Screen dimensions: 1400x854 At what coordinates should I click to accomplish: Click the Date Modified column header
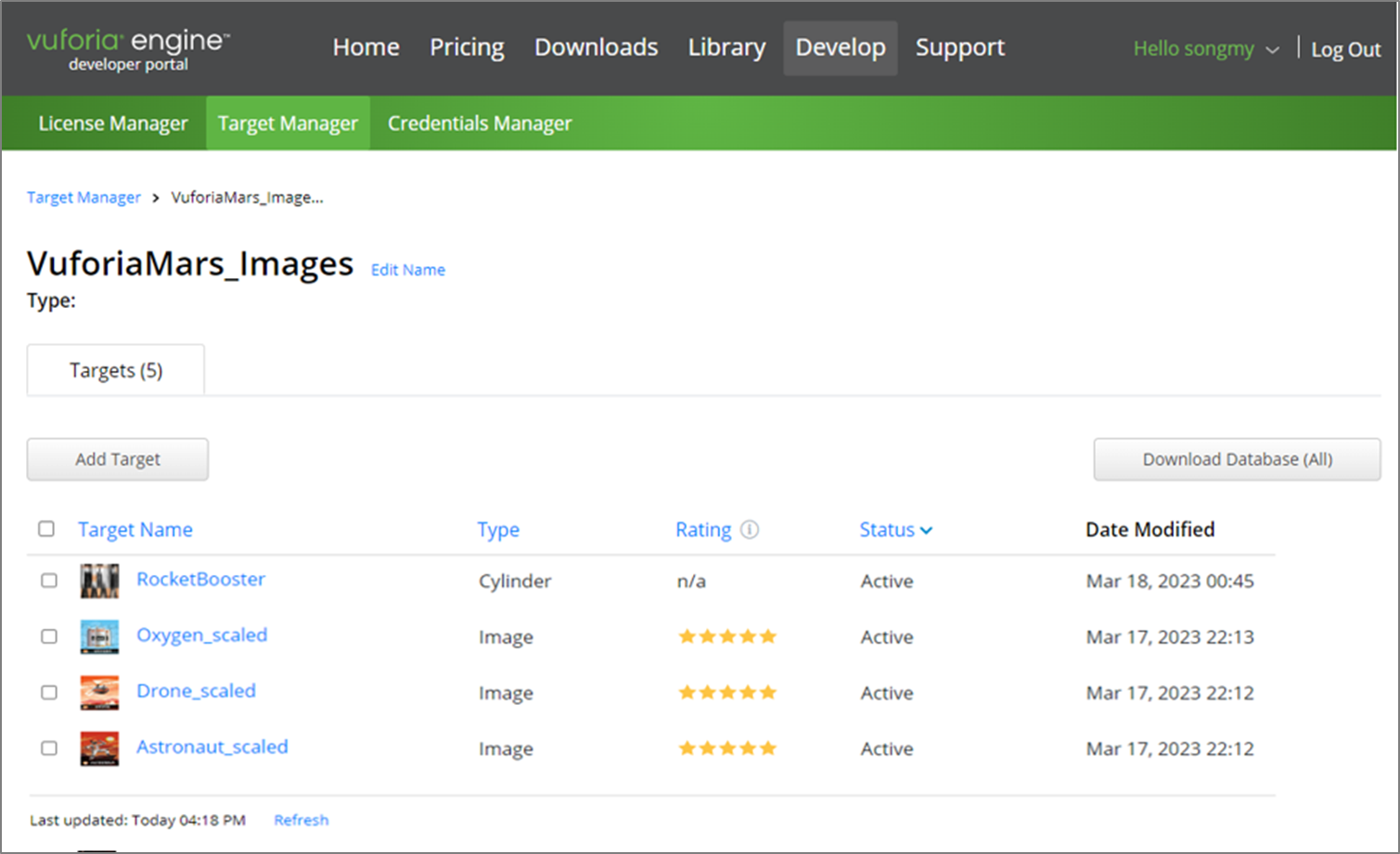click(x=1150, y=529)
